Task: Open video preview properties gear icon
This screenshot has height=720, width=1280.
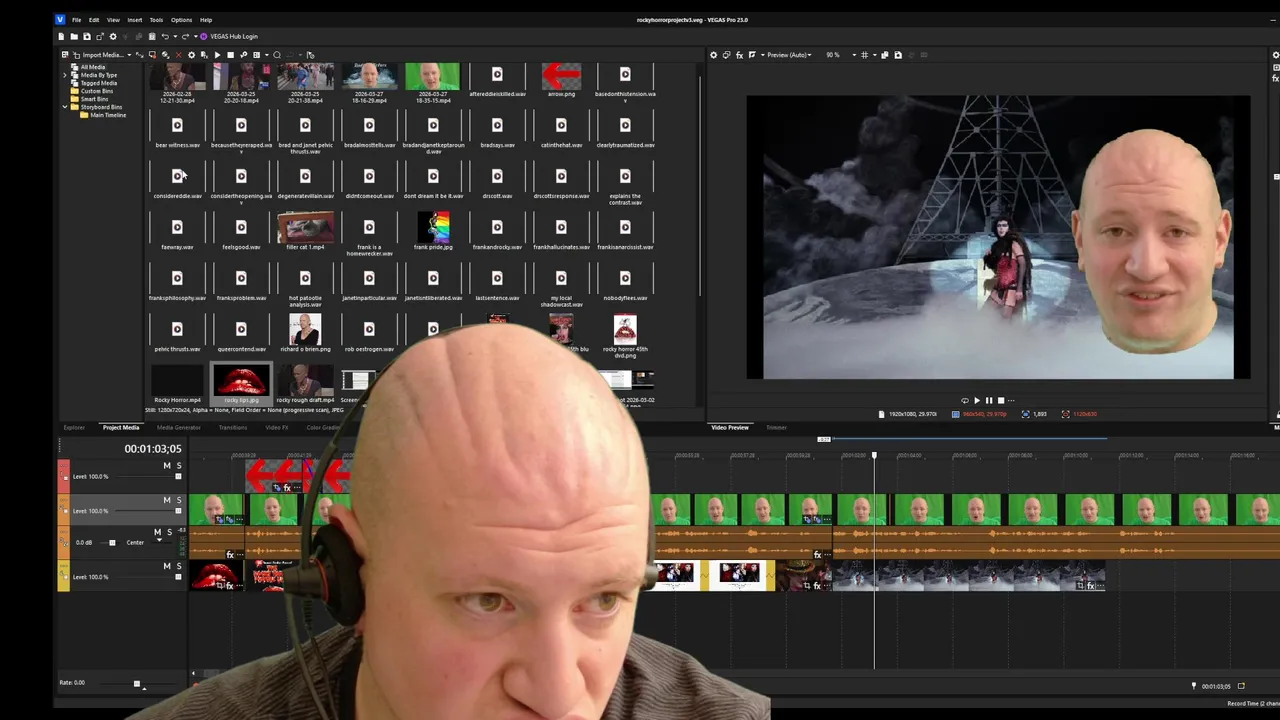Action: [713, 55]
